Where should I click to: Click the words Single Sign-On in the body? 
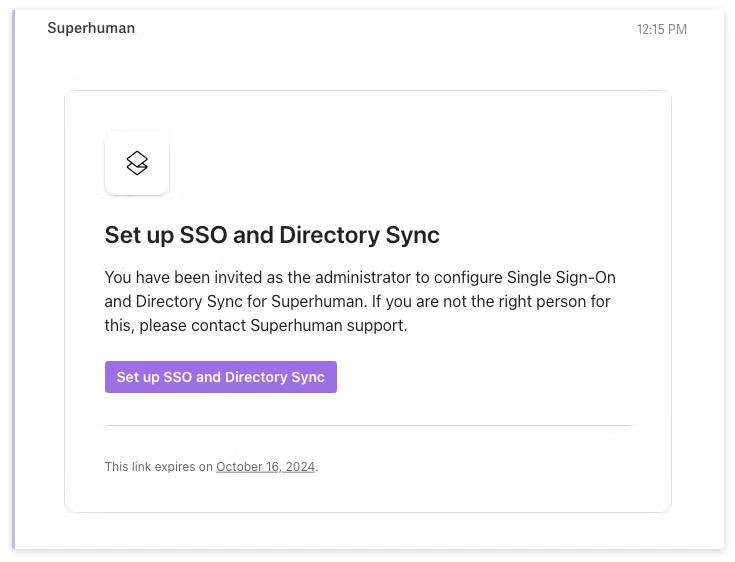pos(561,277)
